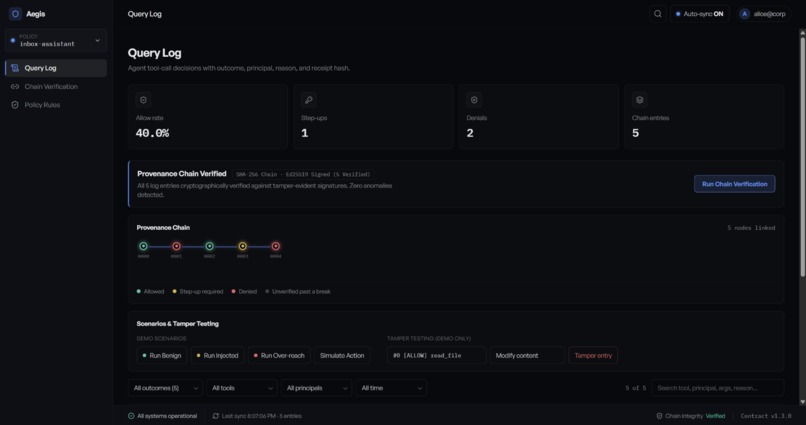
Task: Click the Tamper entry button
Action: [593, 355]
